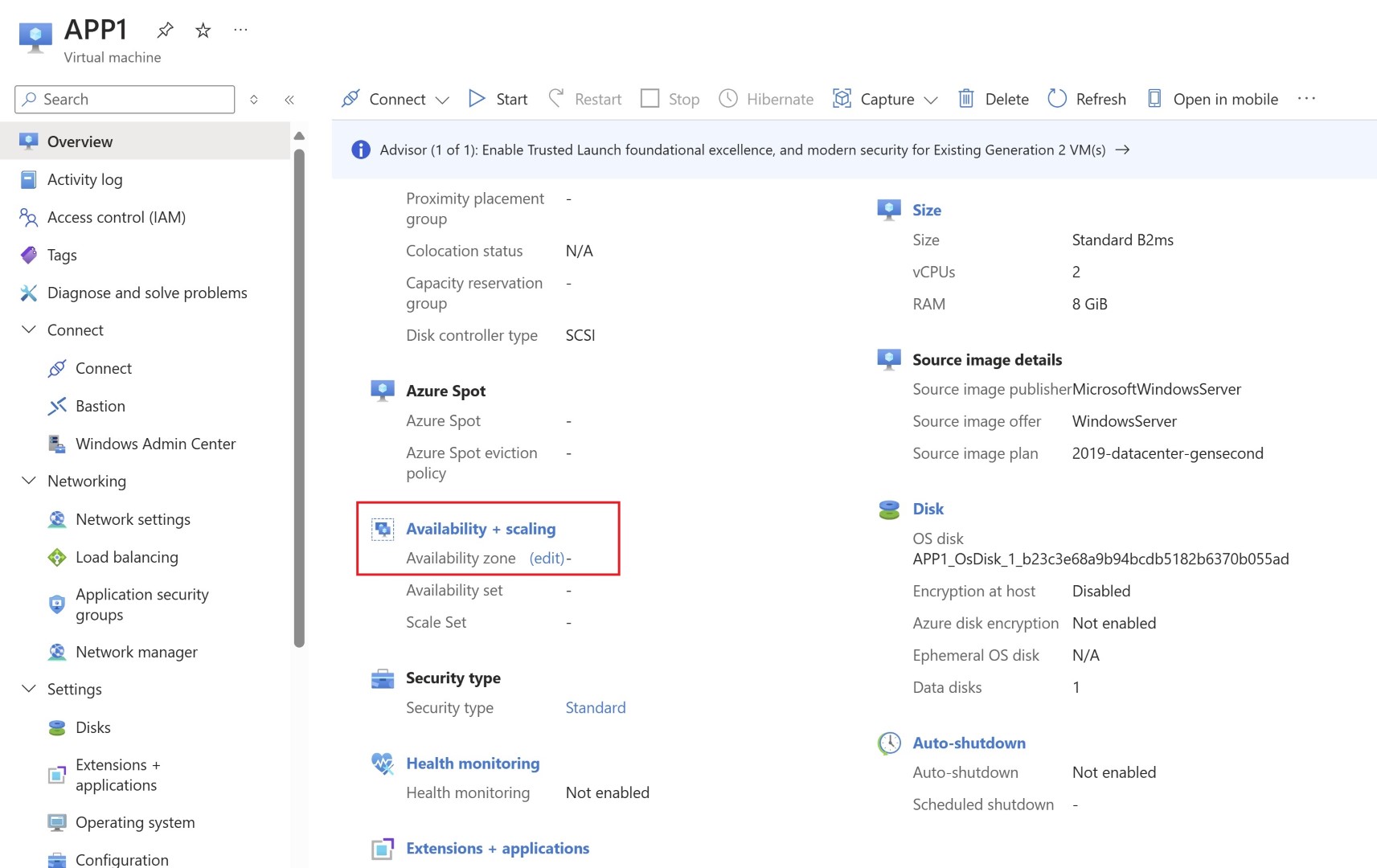Image resolution: width=1377 pixels, height=868 pixels.
Task: Open the Advisor Trusted Launch recommendation arrow
Action: (1123, 149)
